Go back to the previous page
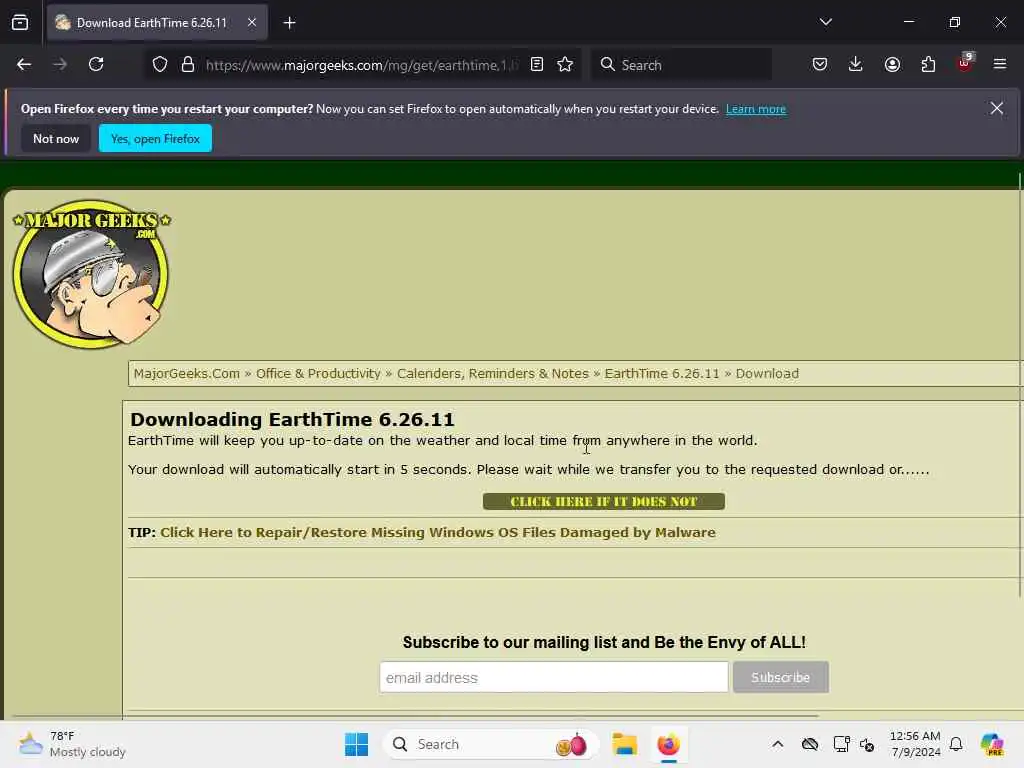This screenshot has height=768, width=1024. click(24, 65)
